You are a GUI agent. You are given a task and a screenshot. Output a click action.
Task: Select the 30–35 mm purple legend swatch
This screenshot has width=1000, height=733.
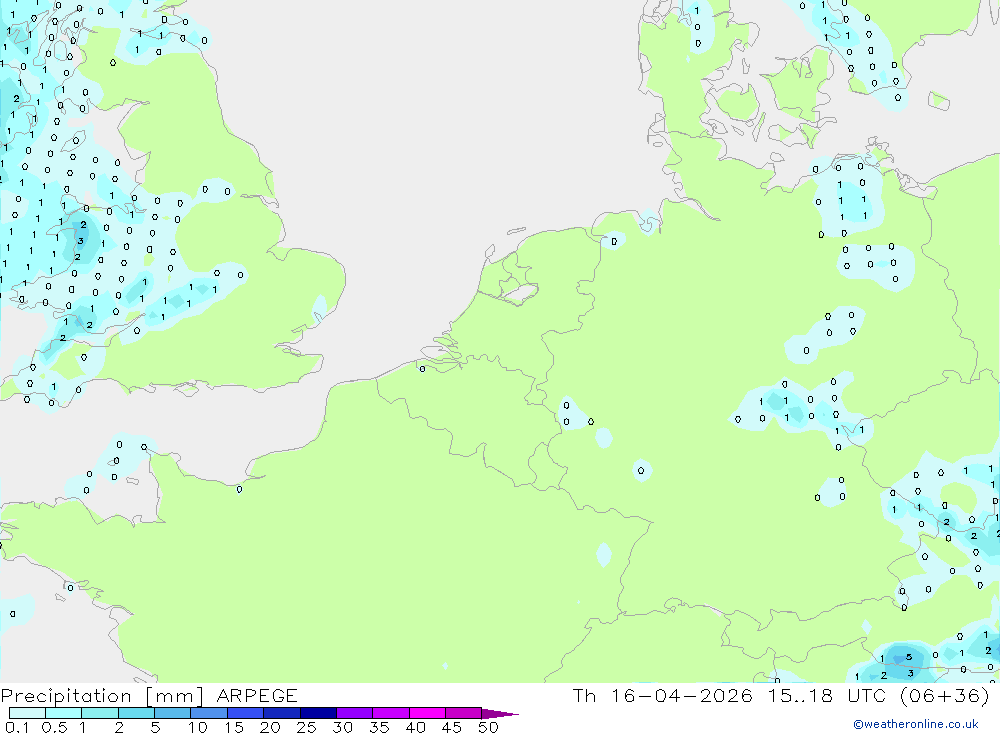(355, 713)
